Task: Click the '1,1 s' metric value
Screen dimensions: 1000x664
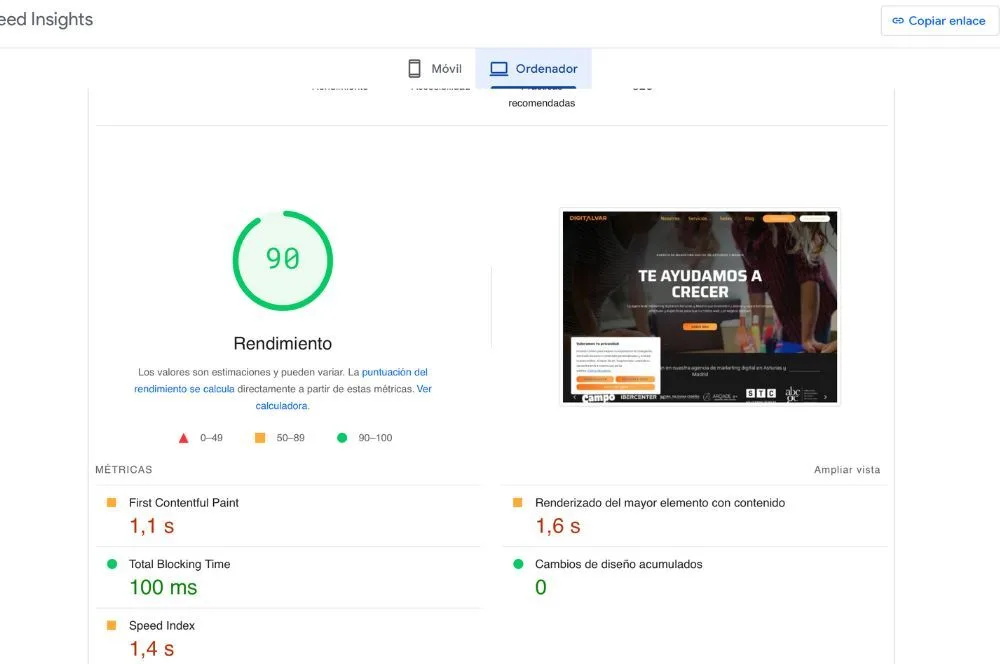Action: coord(152,526)
